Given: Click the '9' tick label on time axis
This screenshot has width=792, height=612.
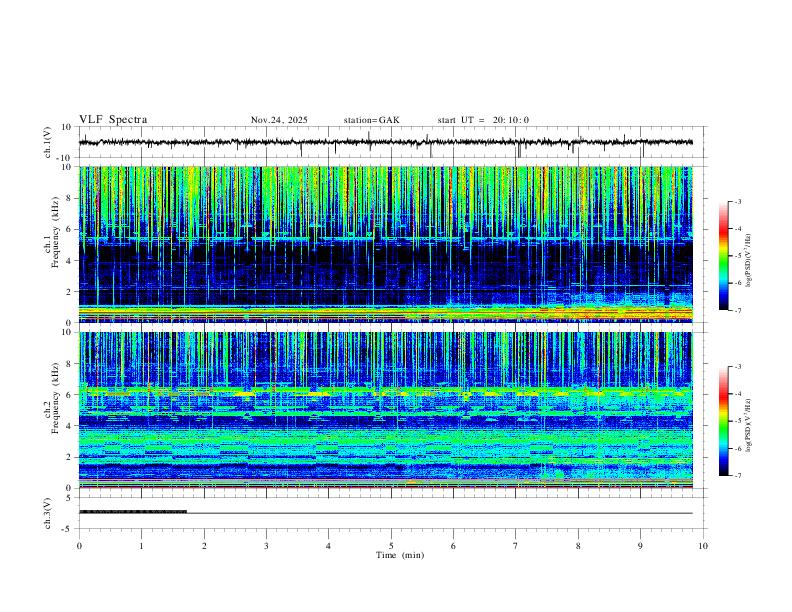Looking at the screenshot, I should click(640, 546).
